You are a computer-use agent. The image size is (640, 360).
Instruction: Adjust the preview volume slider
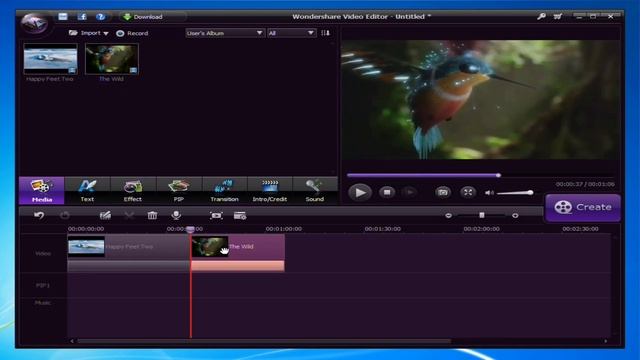(x=515, y=192)
